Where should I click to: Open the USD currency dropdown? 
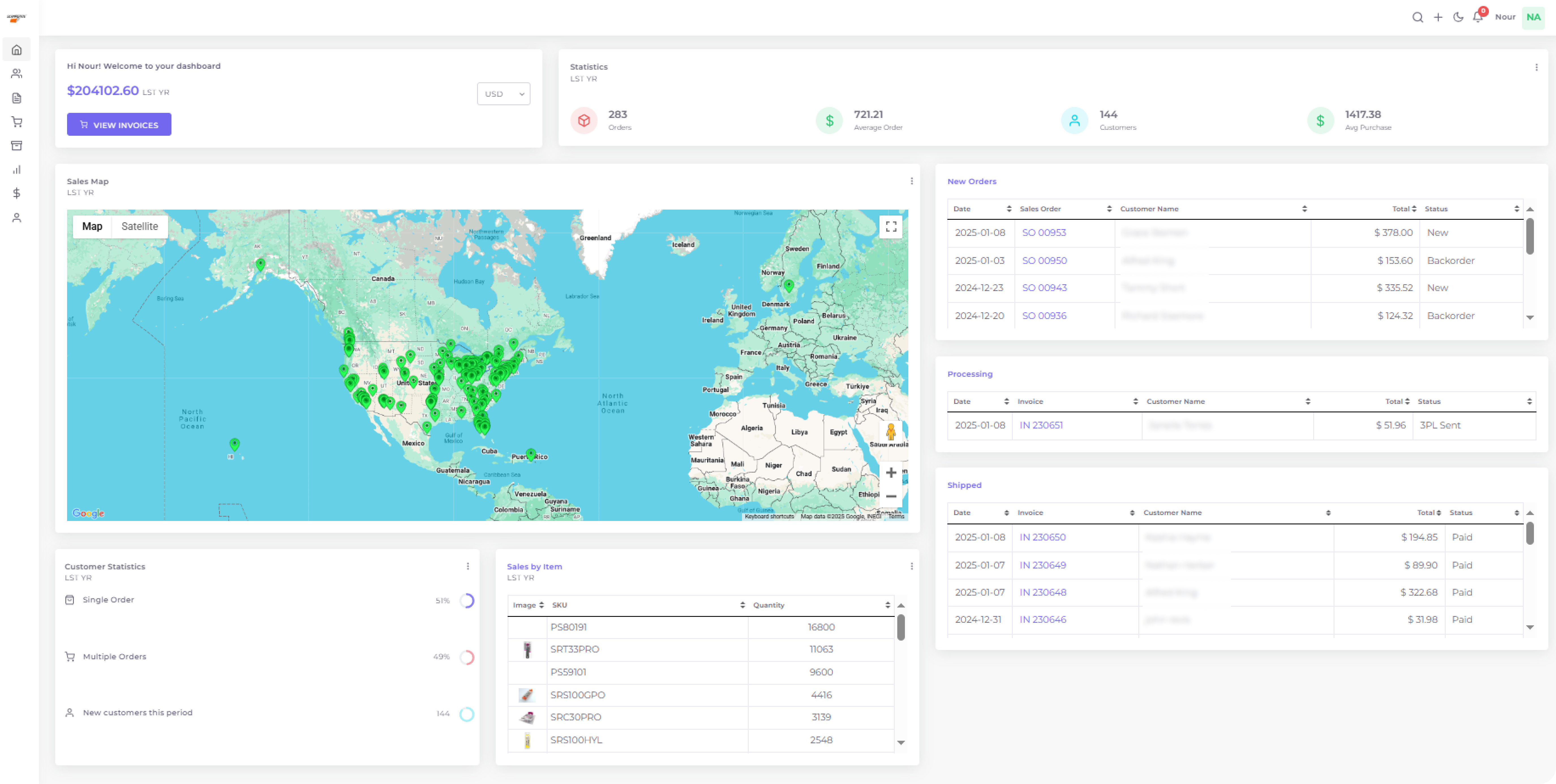[503, 94]
